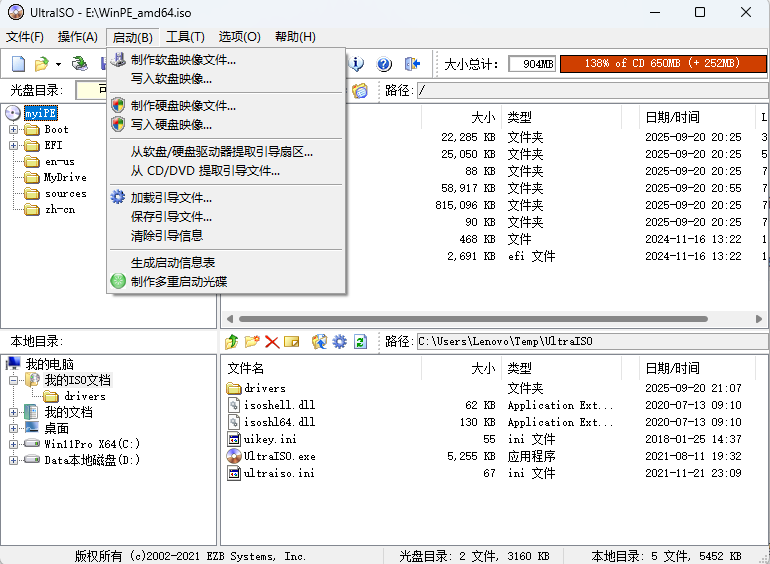
Task: Click the 我的电脑 computer icon
Action: pos(14,364)
